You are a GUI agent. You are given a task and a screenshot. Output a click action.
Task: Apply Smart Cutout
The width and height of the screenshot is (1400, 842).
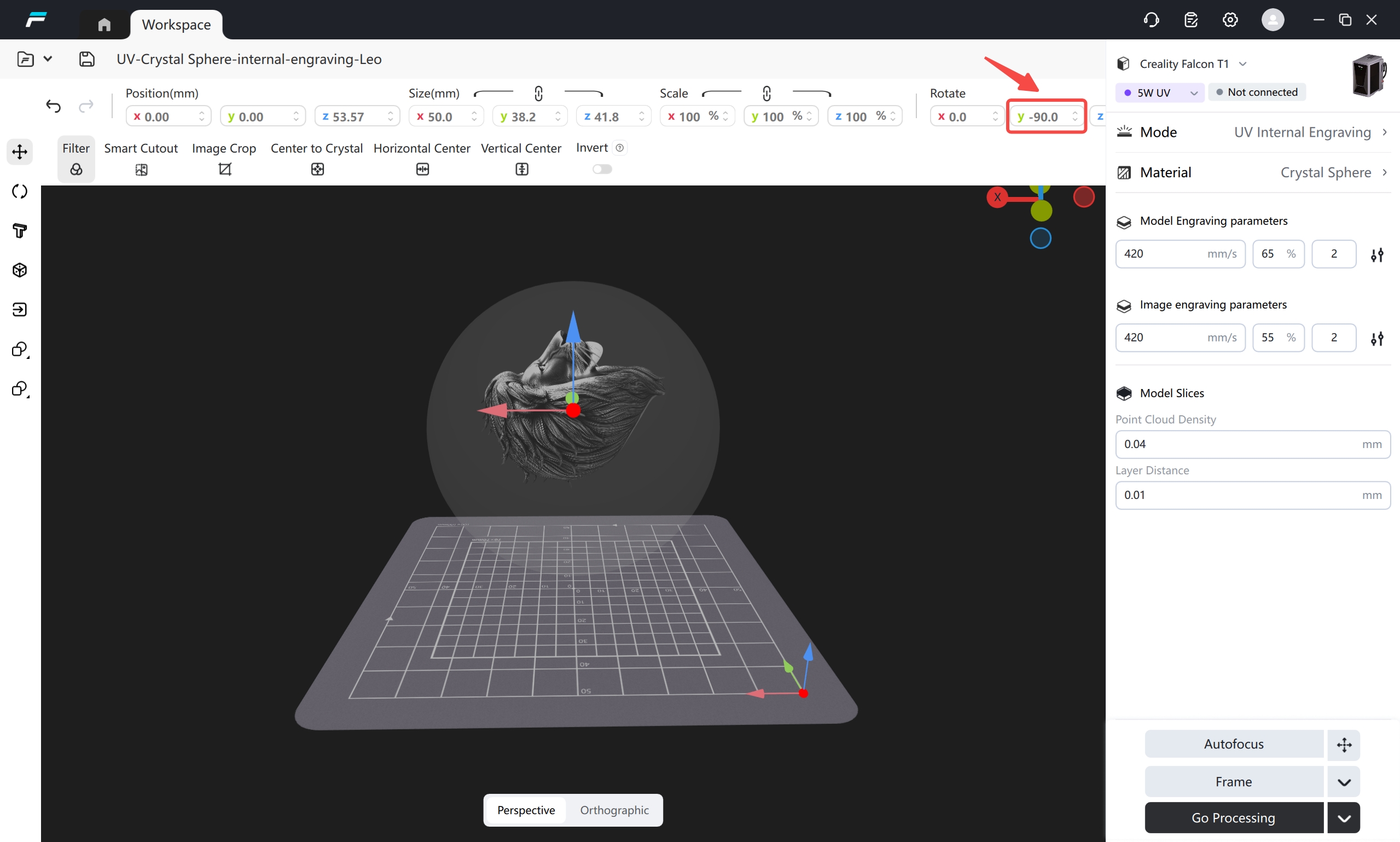coord(141,159)
